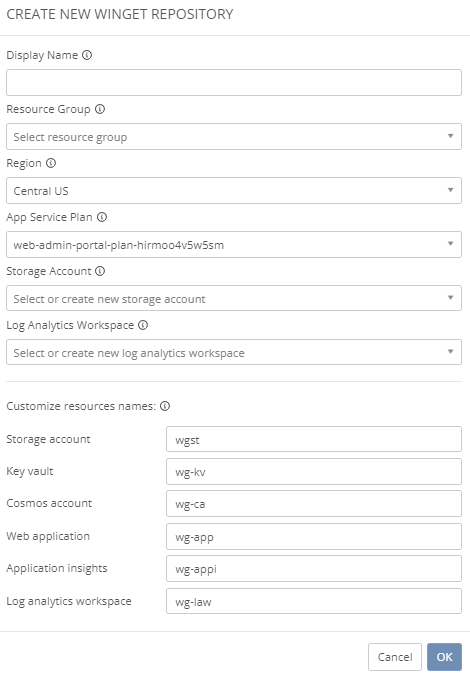
Task: Open the Central US region dropdown
Action: 234,191
